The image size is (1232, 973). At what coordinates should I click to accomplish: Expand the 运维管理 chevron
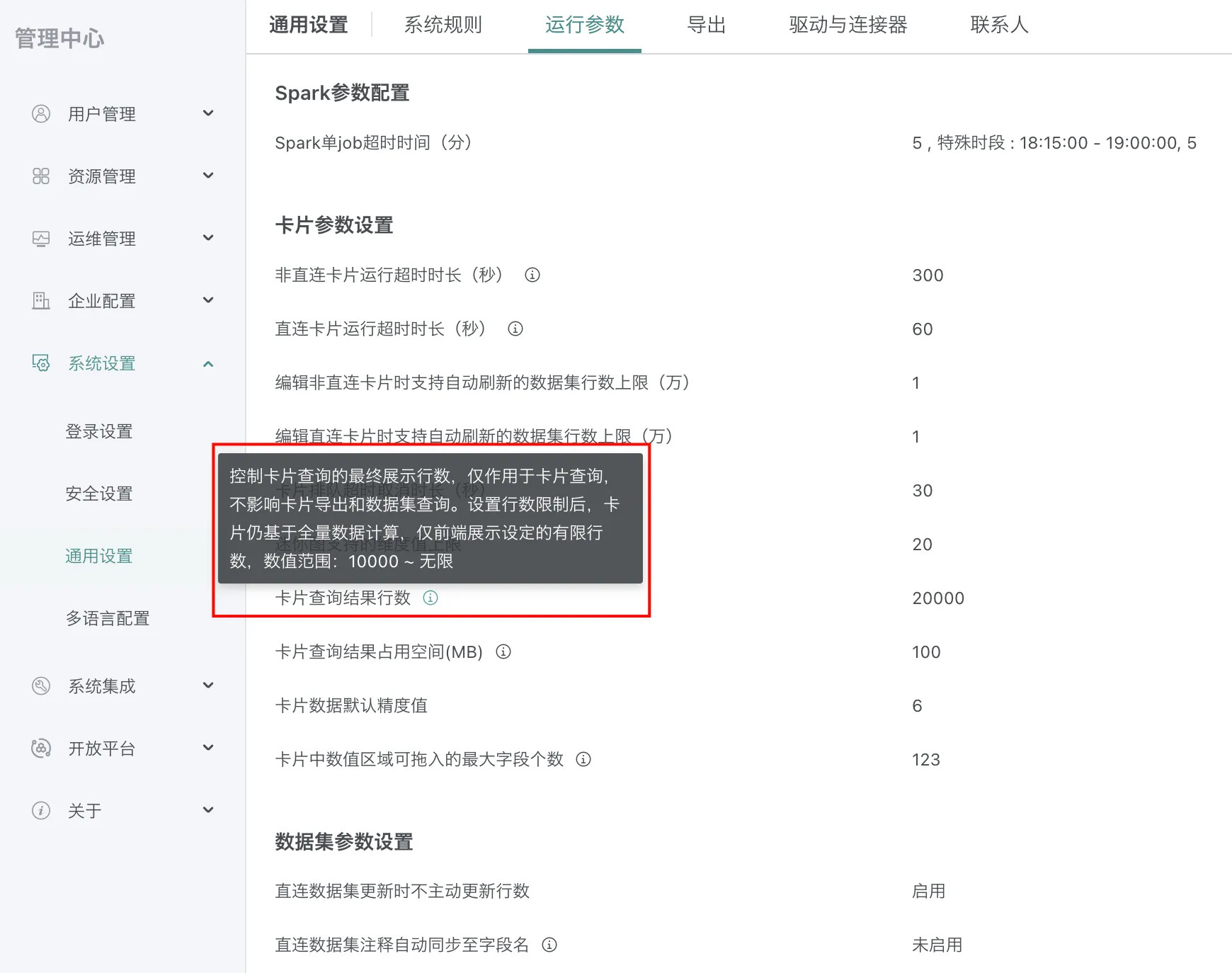coord(208,238)
